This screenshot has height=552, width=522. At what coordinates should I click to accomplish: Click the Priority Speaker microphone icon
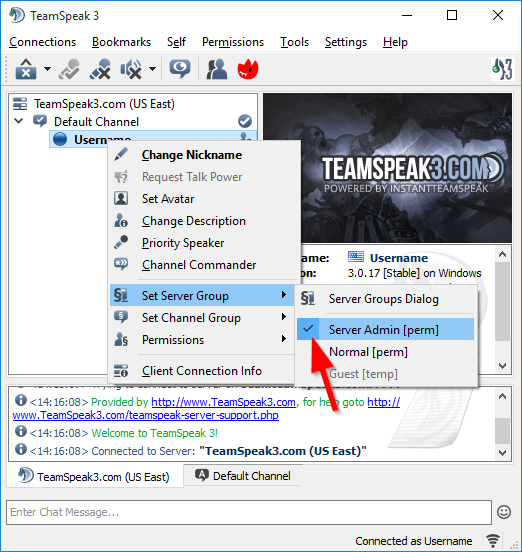(x=121, y=243)
